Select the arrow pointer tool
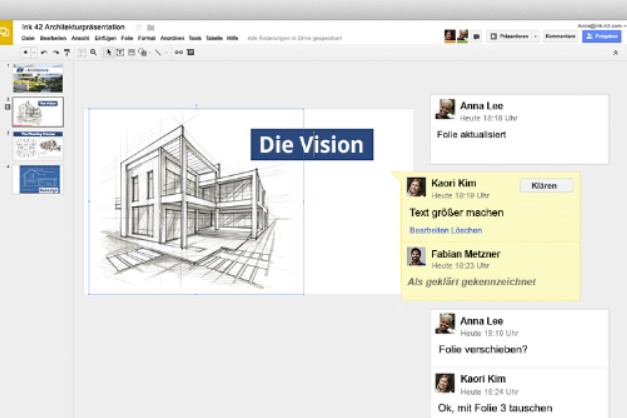This screenshot has height=418, width=627. [108, 52]
